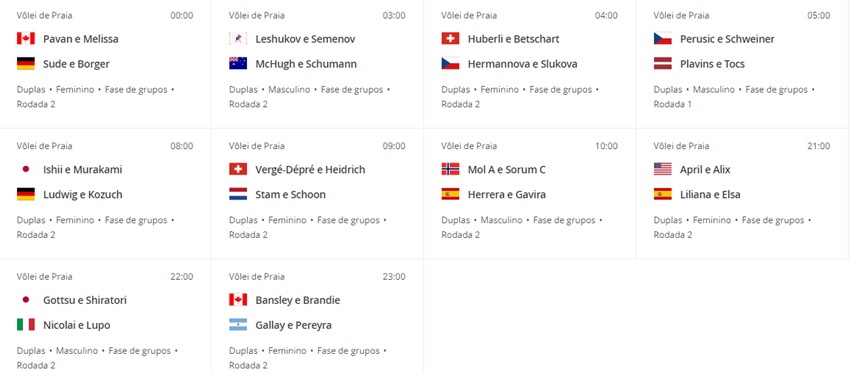Open Hermannova e Slukova team name
Screen dimensions: 850x372
pos(523,64)
